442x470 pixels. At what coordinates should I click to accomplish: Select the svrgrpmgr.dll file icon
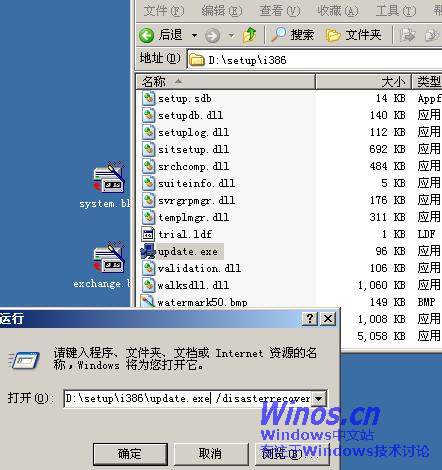pos(148,200)
